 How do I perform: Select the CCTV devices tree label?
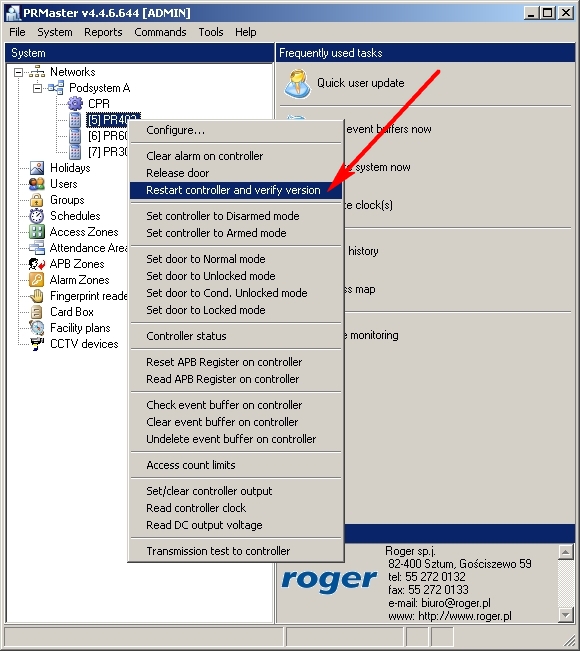coord(84,344)
